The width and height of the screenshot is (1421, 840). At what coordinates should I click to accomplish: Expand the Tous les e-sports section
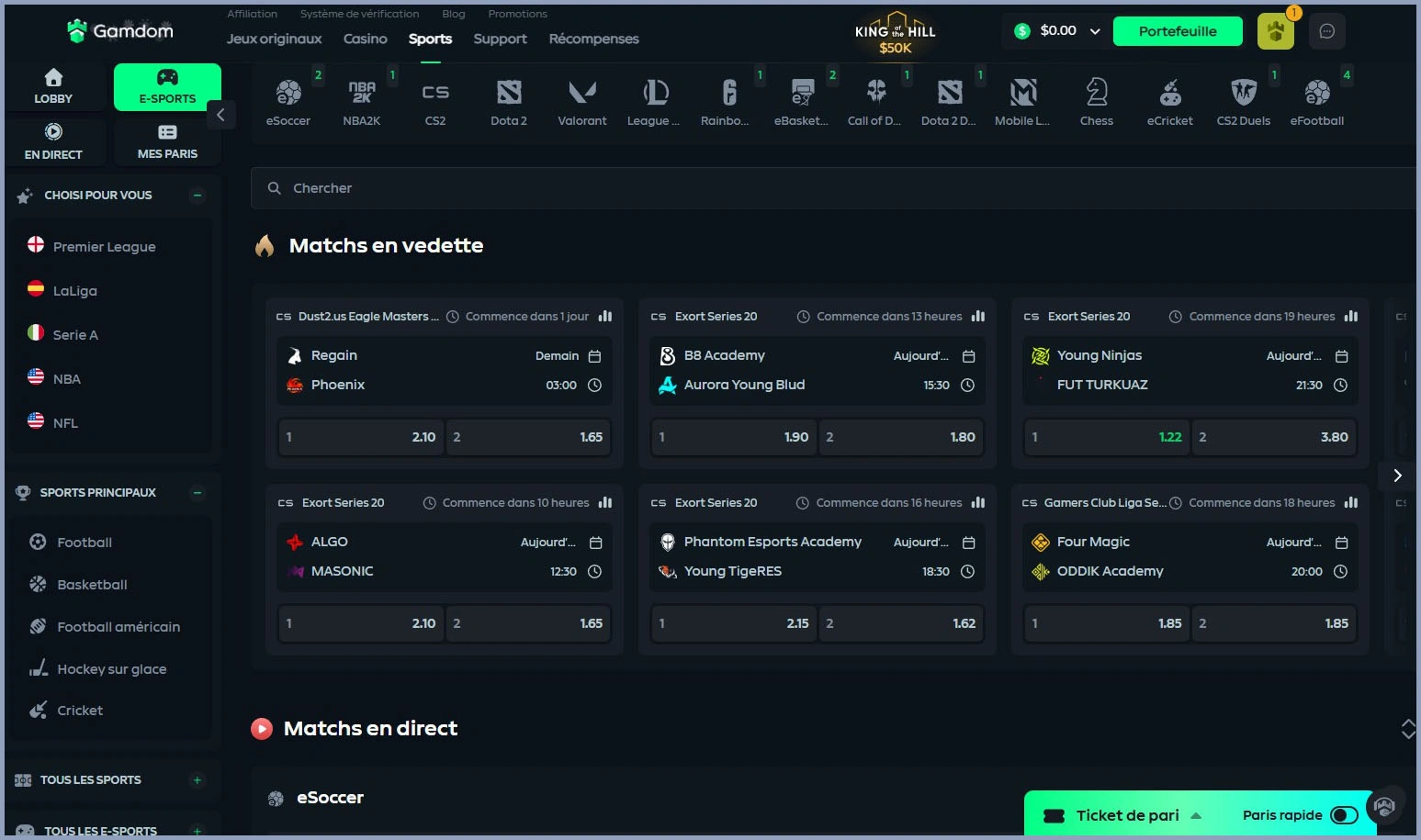point(197,831)
